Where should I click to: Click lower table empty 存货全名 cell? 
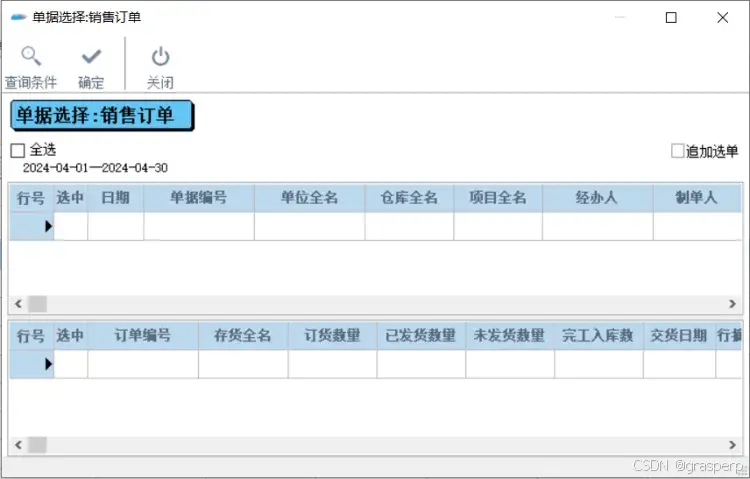coord(243,364)
